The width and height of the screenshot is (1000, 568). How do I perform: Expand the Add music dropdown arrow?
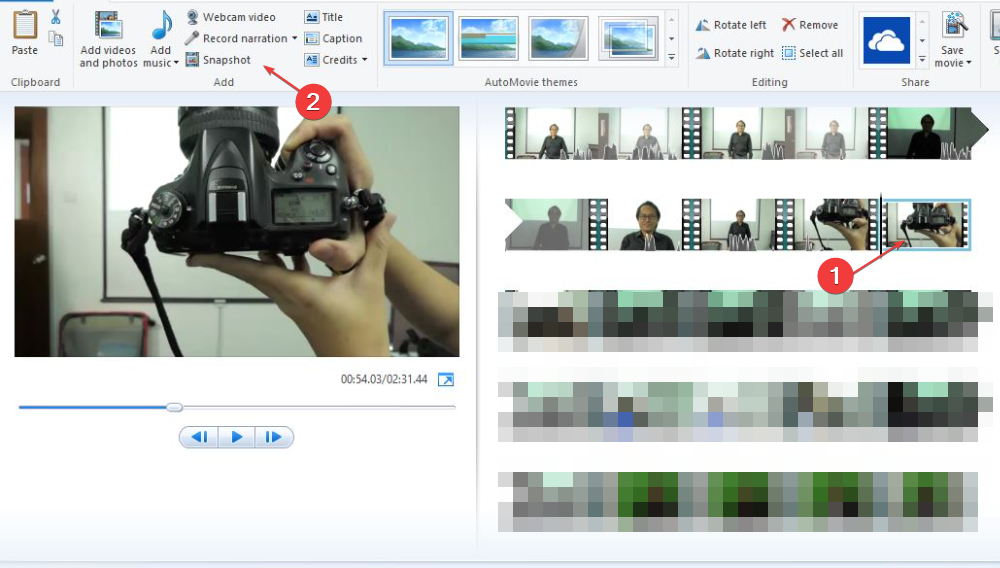(176, 62)
